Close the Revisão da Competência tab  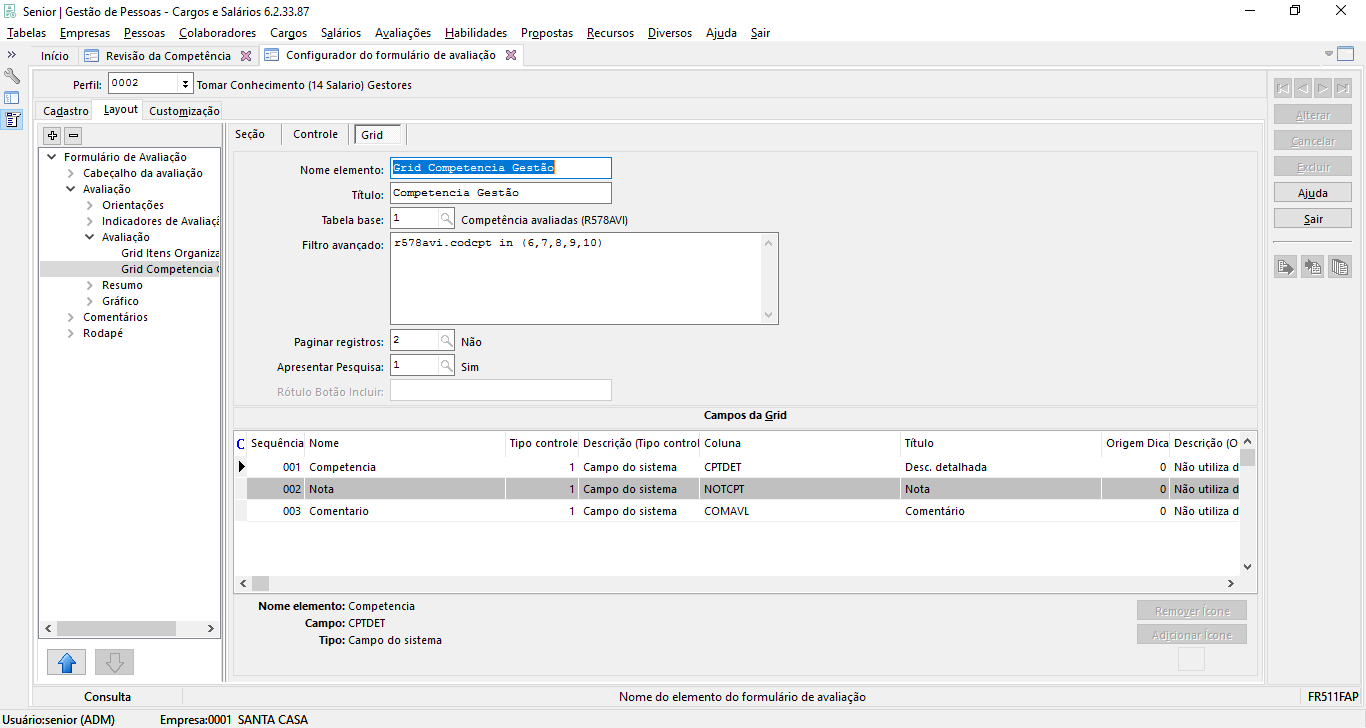click(x=246, y=56)
